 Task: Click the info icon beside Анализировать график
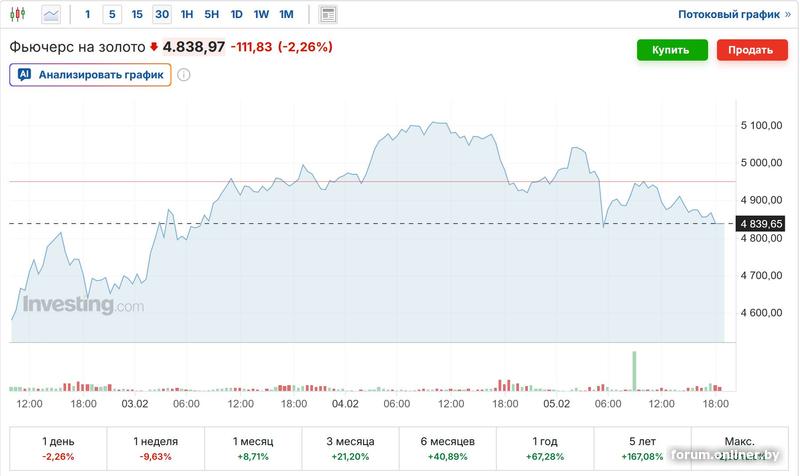(184, 74)
